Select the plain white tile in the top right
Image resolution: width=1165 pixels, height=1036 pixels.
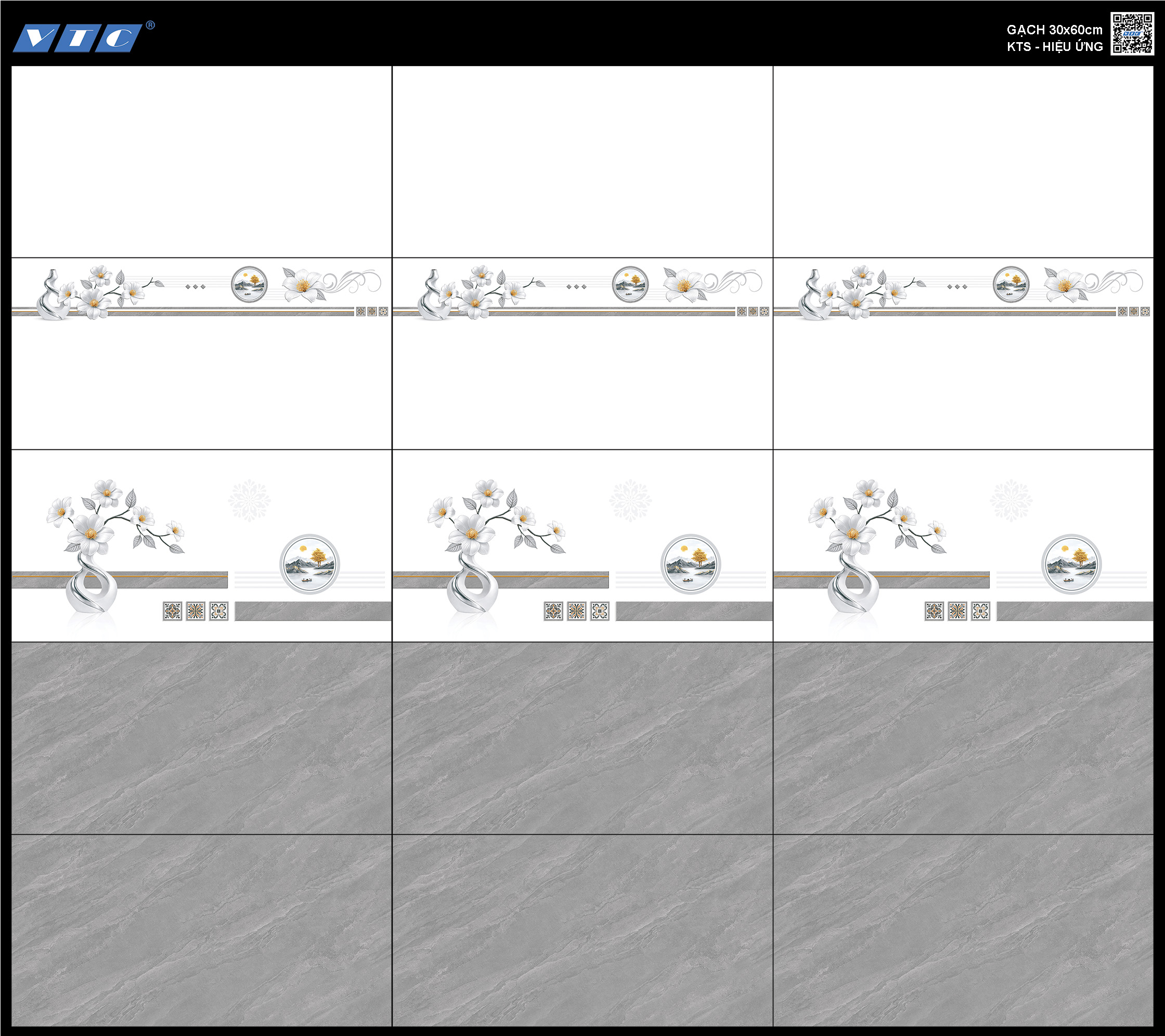[x=963, y=161]
